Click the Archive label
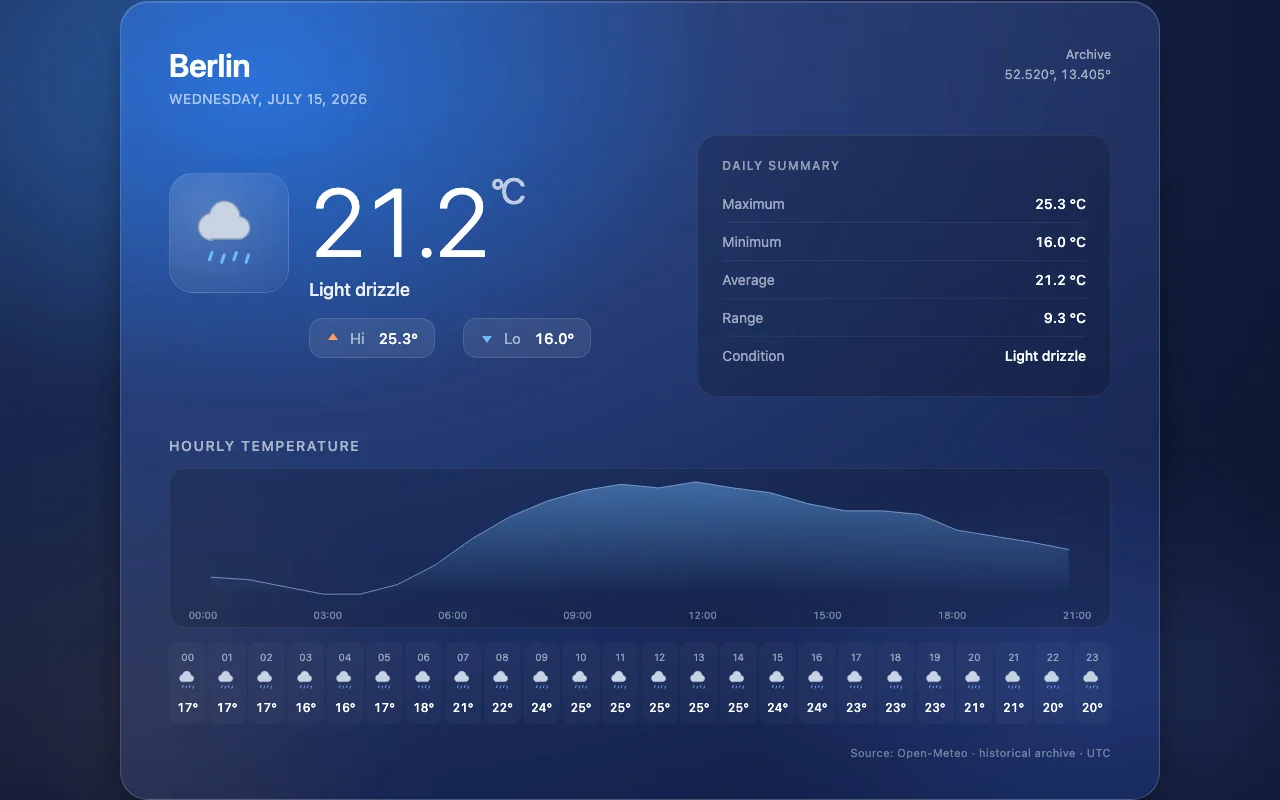The image size is (1280, 800). [1088, 55]
